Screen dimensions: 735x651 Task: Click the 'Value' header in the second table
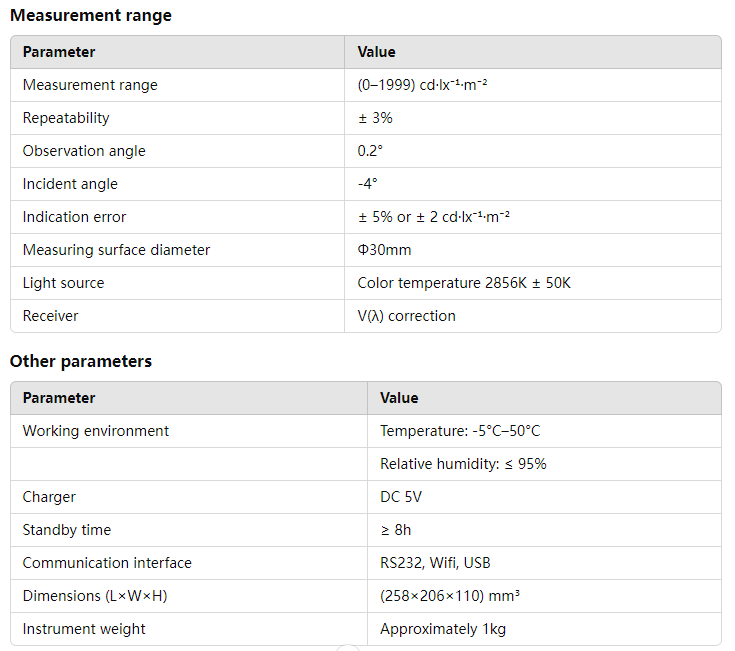tap(399, 398)
